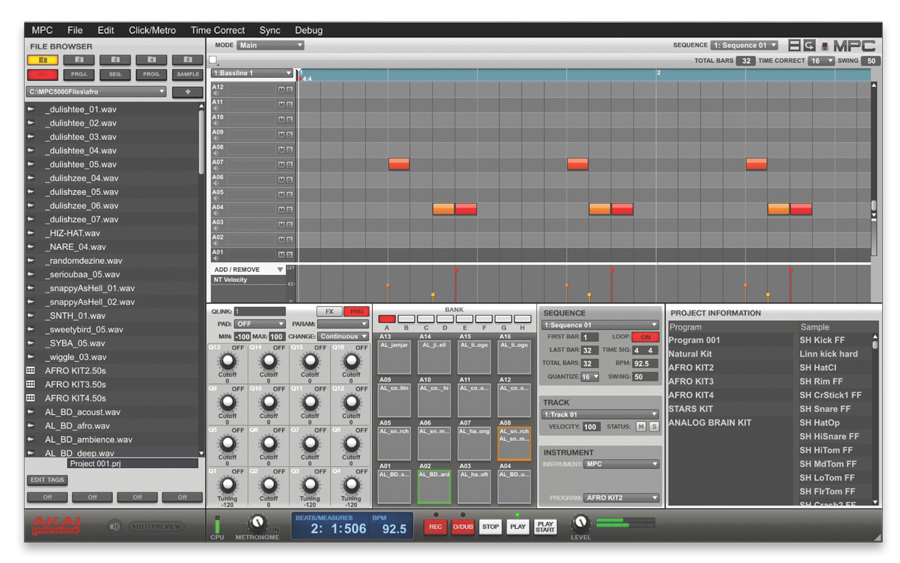Click the PLAY START button

tap(545, 526)
